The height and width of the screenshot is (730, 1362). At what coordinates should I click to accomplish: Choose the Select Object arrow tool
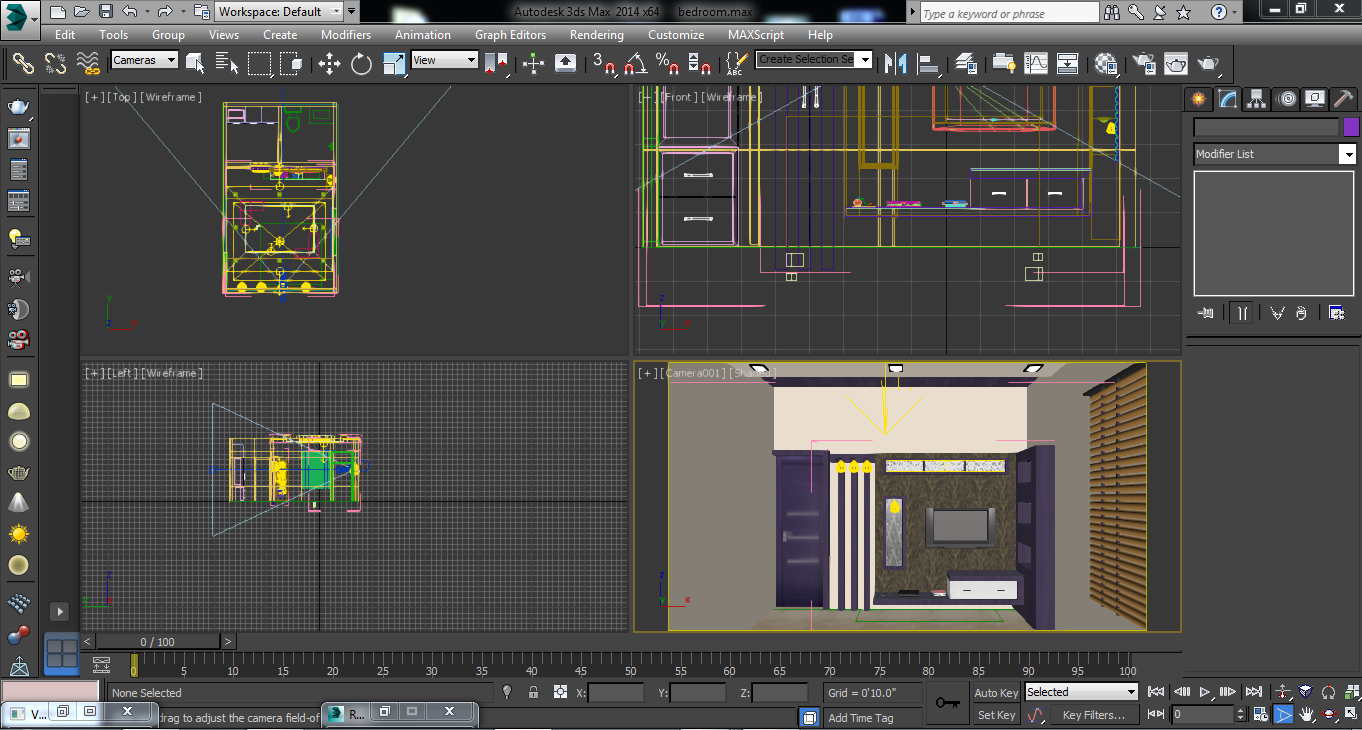(x=195, y=64)
